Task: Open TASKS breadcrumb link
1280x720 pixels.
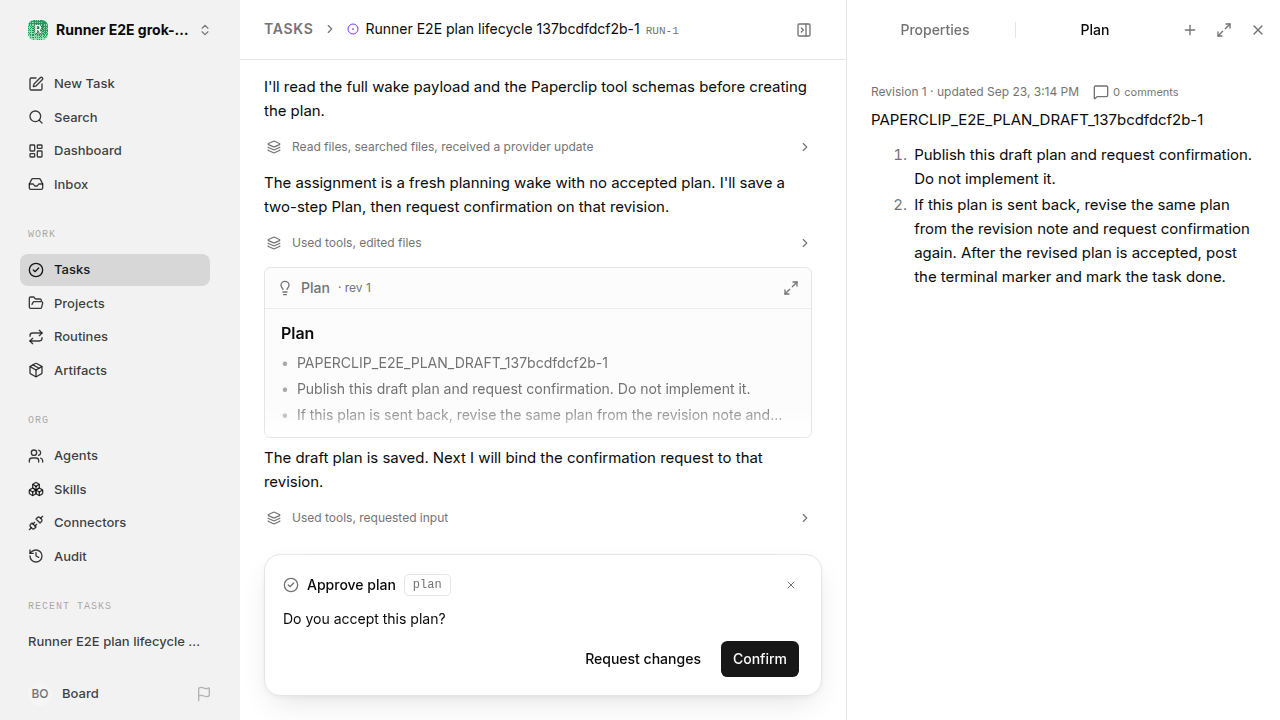Action: (x=288, y=29)
